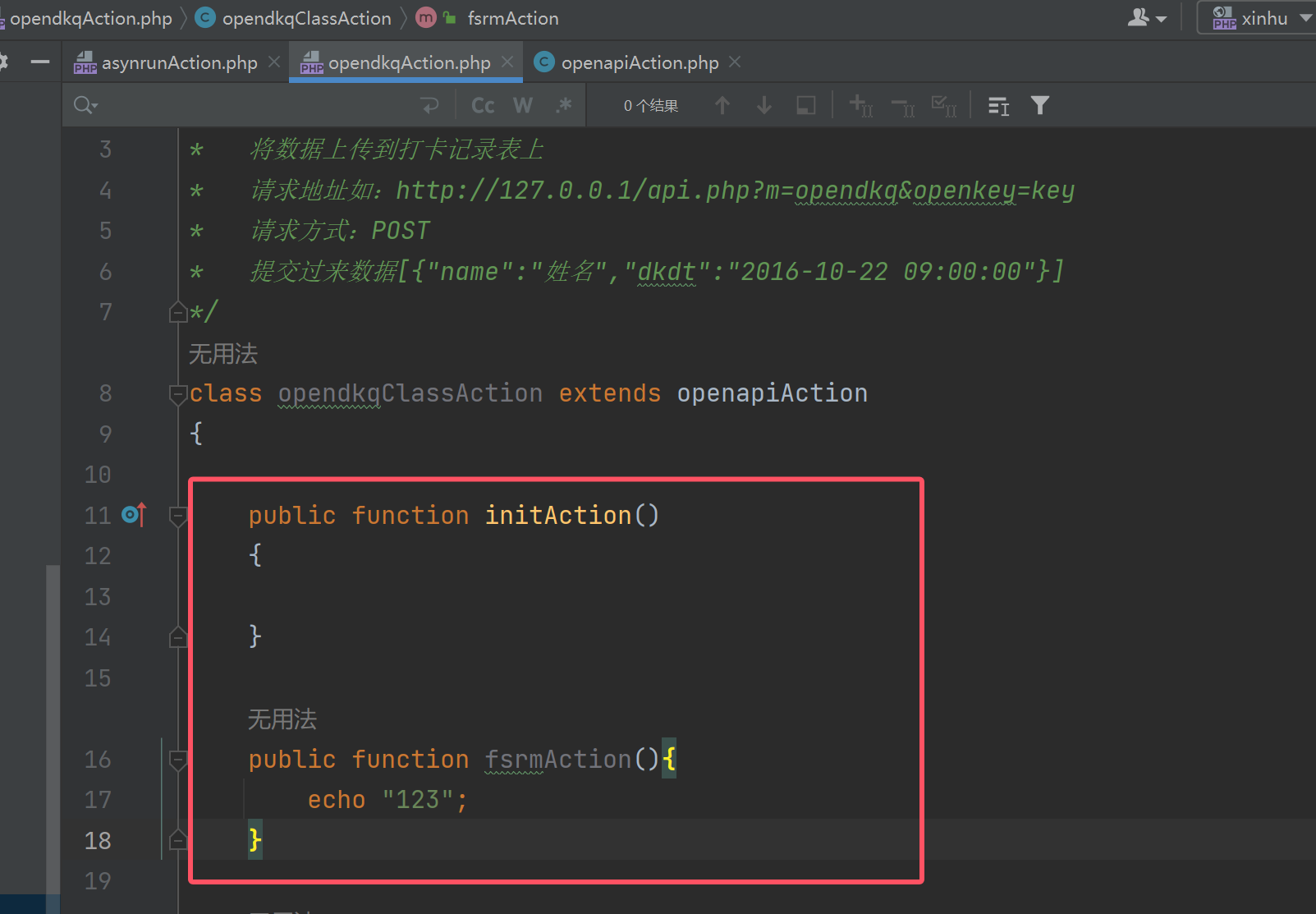Click opendkqAction.php in the breadcrumb bar
This screenshot has height=914, width=1316.
point(90,18)
